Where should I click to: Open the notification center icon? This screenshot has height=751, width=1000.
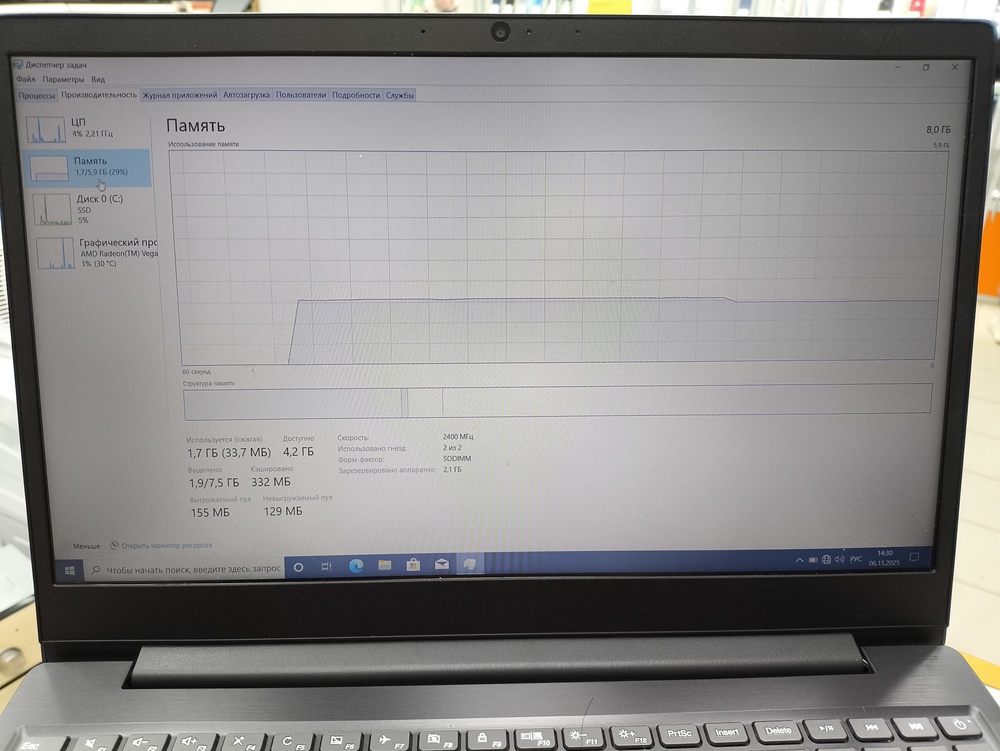[913, 558]
